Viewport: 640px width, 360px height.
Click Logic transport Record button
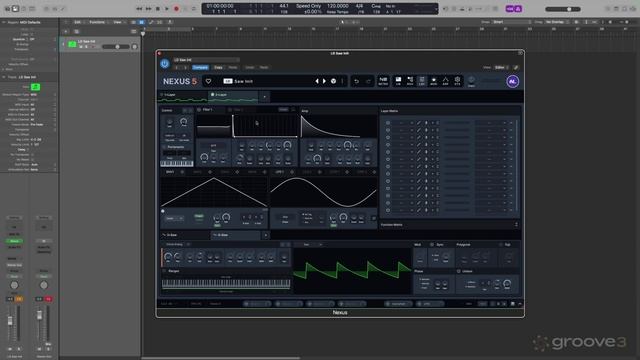pyautogui.click(x=176, y=9)
